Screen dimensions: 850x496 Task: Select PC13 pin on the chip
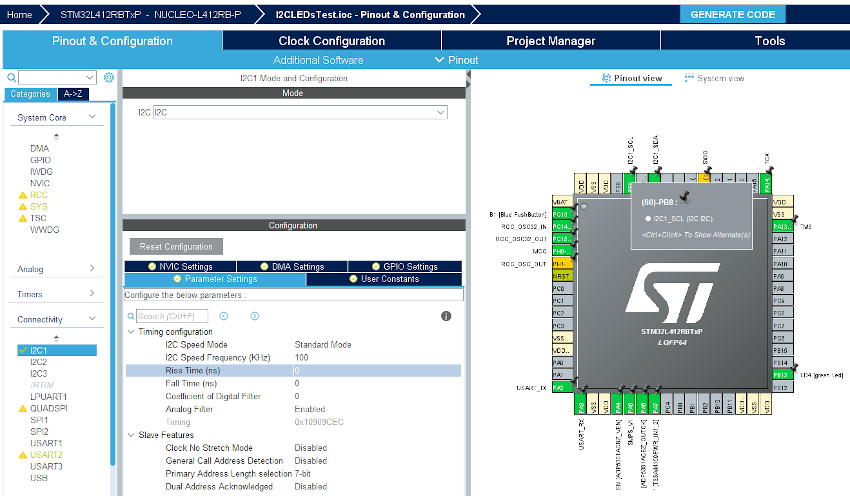pyautogui.click(x=561, y=214)
